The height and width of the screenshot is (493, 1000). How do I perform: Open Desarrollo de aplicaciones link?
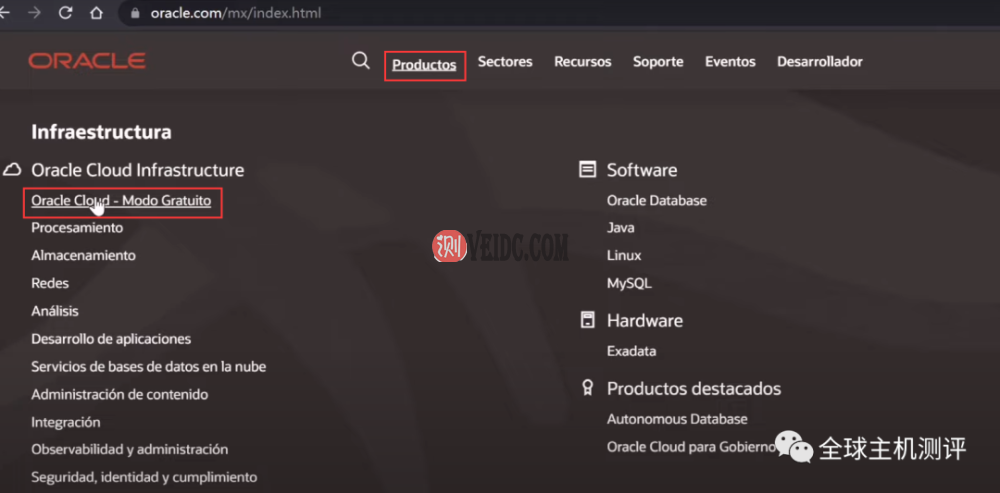click(x=111, y=339)
